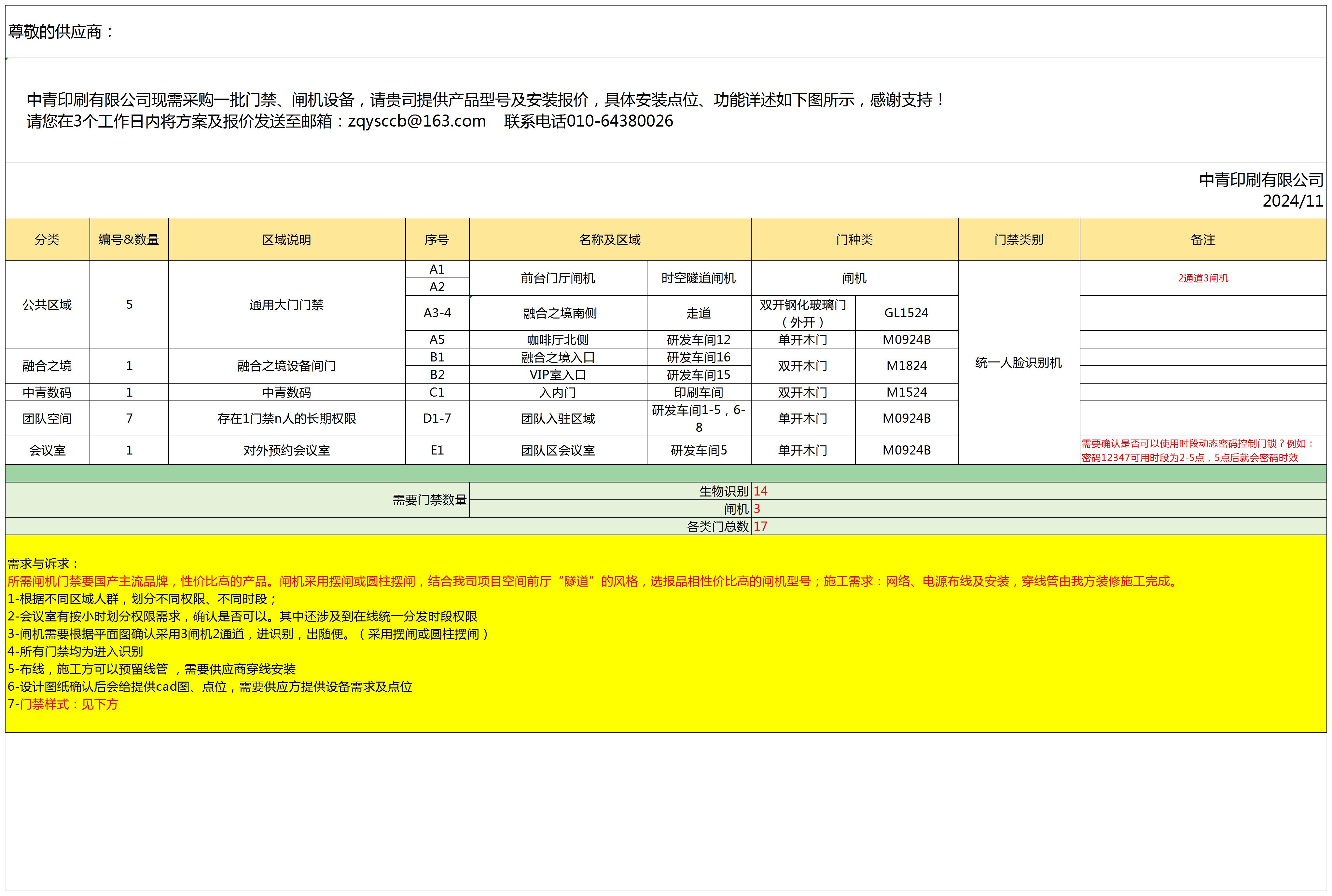Click the 团队空间 category cell

[x=48, y=418]
